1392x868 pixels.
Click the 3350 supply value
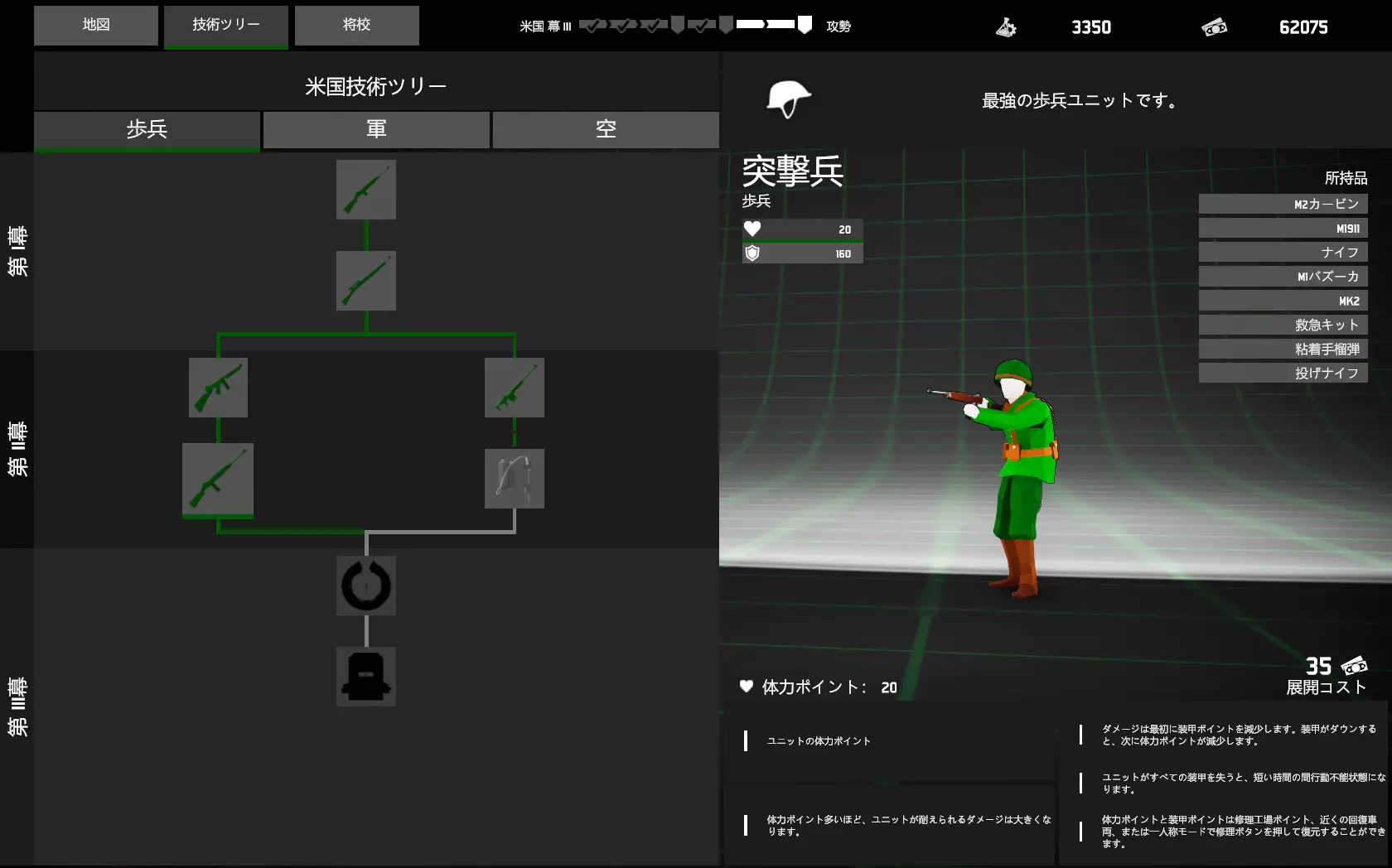(x=1091, y=27)
